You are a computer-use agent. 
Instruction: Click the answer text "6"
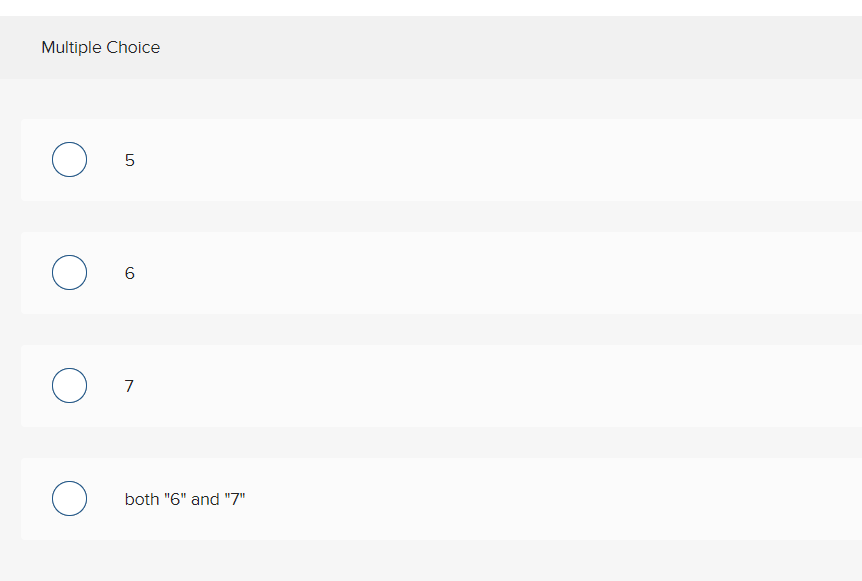coord(129,273)
